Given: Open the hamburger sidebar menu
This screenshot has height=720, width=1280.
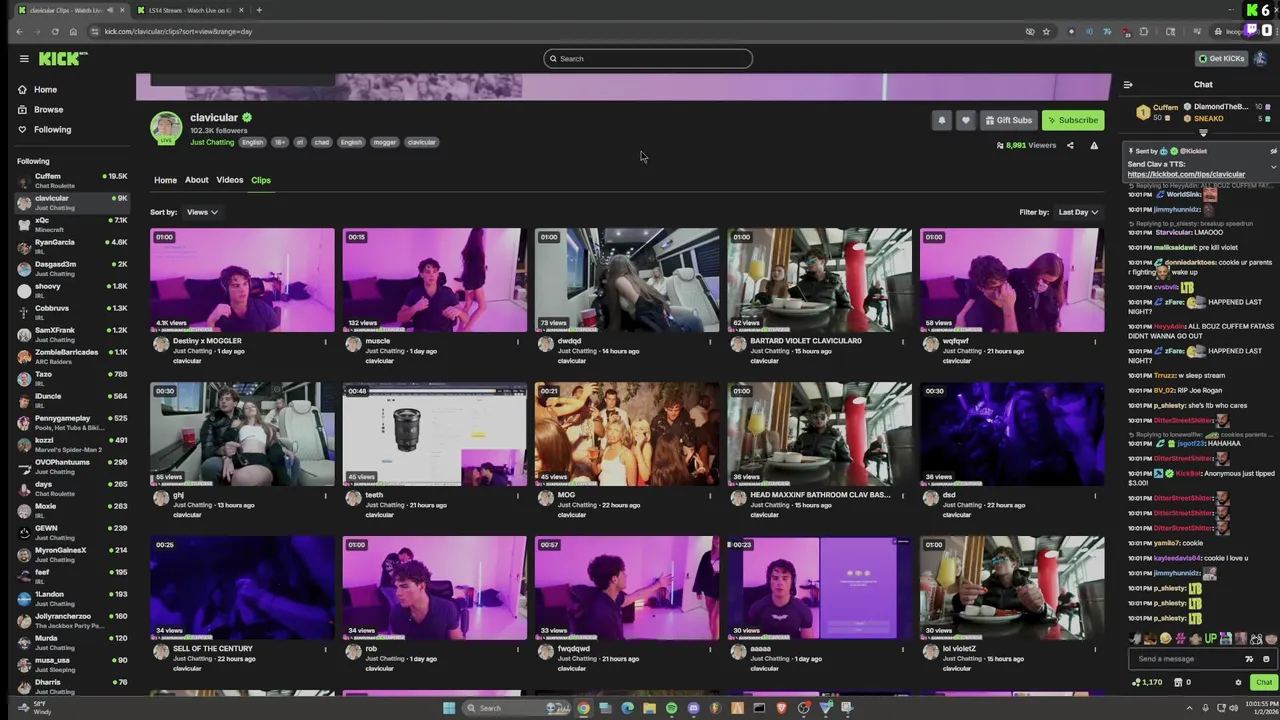Looking at the screenshot, I should [x=24, y=59].
